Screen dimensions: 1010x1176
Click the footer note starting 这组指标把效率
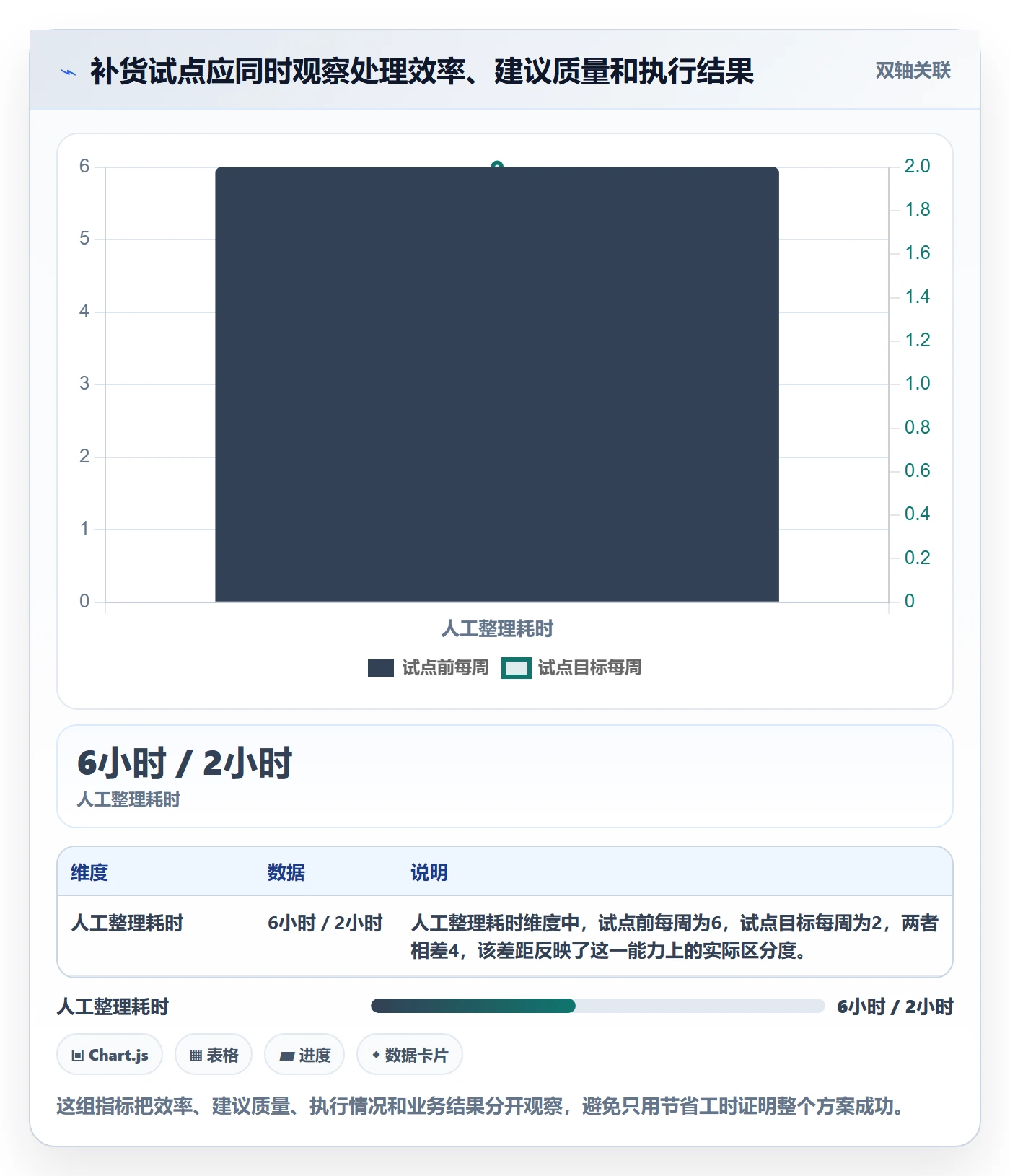(x=480, y=1106)
